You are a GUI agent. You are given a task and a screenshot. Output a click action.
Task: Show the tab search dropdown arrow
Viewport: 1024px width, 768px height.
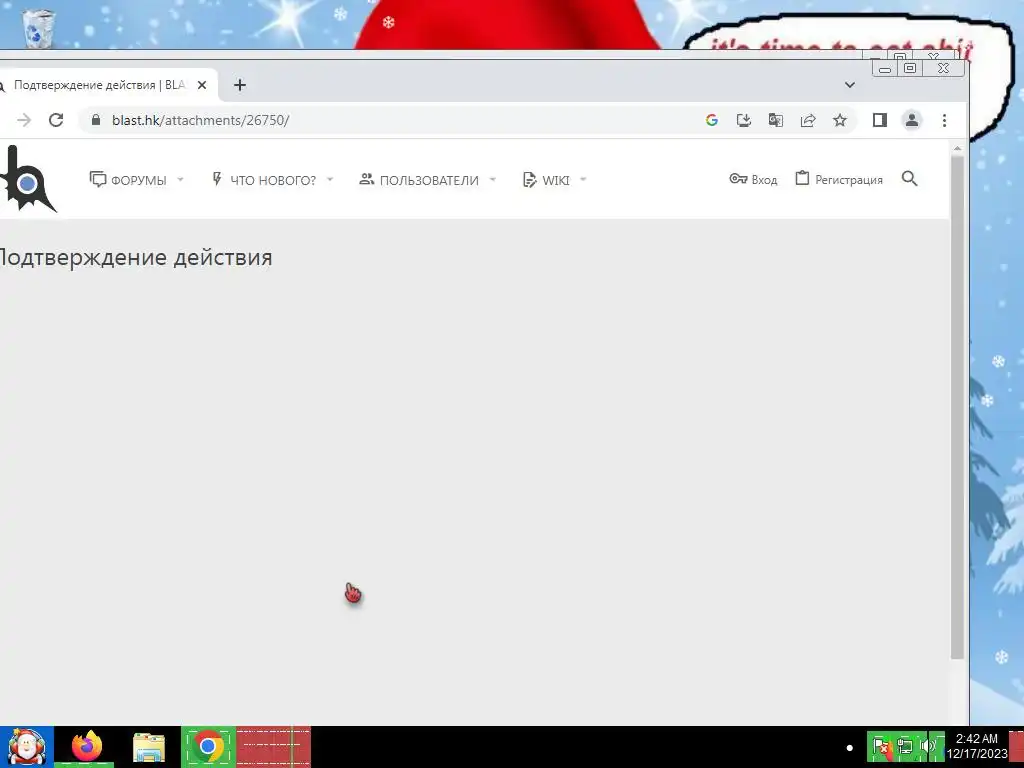coord(850,85)
